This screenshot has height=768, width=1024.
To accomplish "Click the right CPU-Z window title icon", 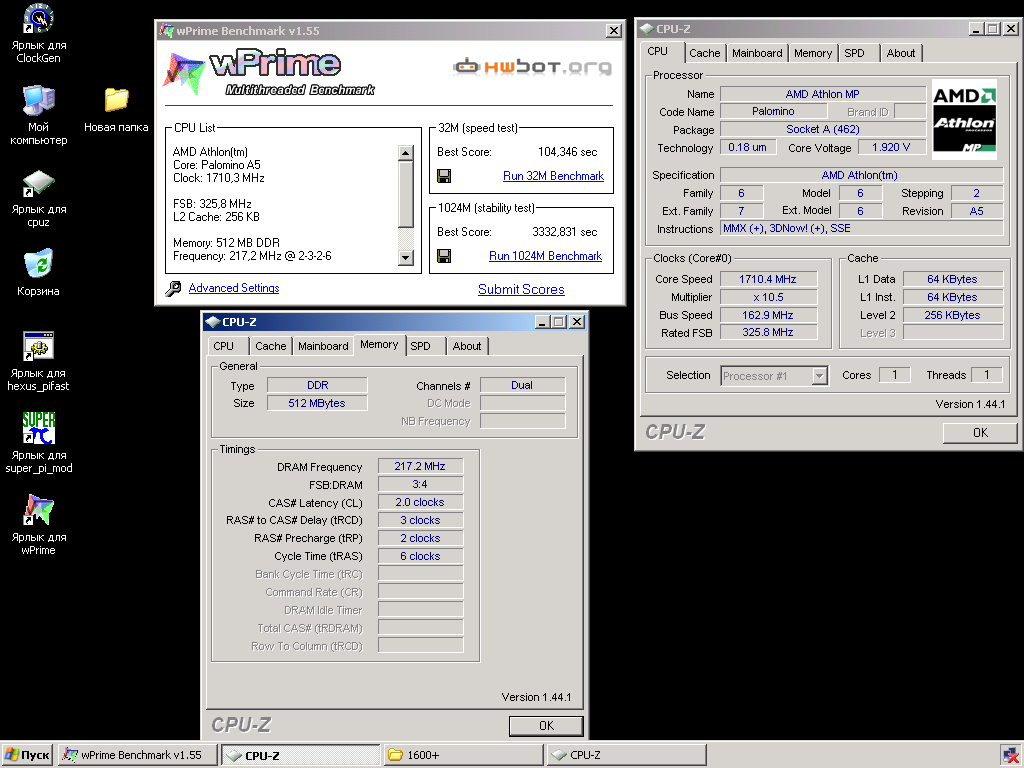I will pos(647,29).
